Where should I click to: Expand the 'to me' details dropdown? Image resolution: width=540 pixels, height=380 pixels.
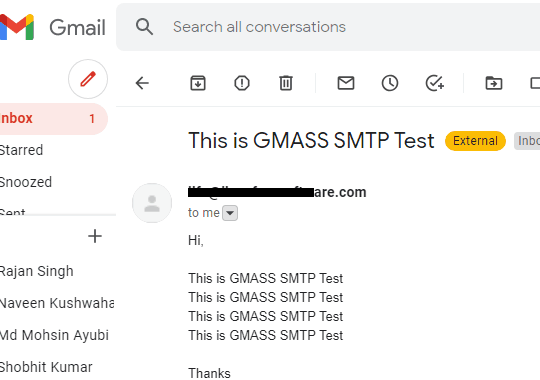(x=230, y=213)
